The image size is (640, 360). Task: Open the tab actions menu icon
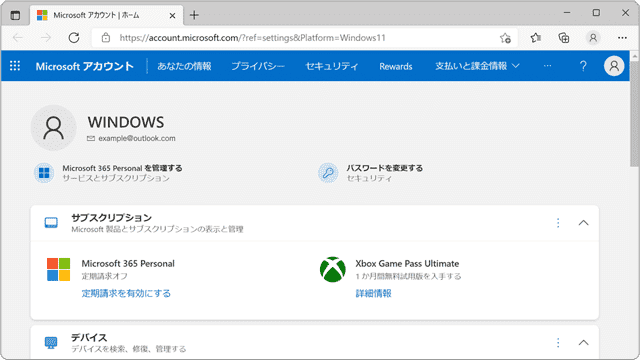tap(15, 16)
